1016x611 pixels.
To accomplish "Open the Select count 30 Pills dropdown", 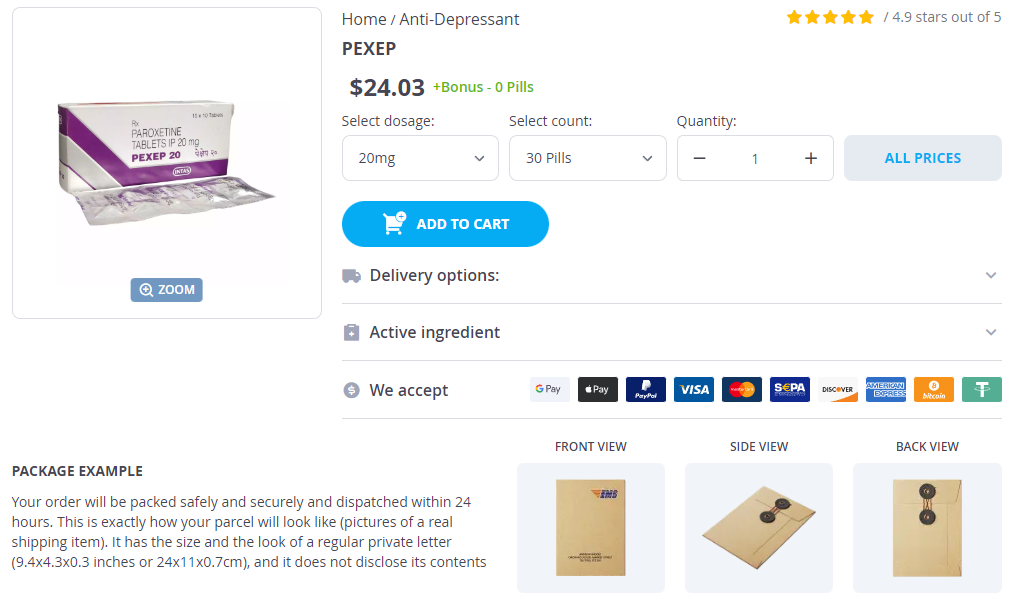I will tap(587, 158).
